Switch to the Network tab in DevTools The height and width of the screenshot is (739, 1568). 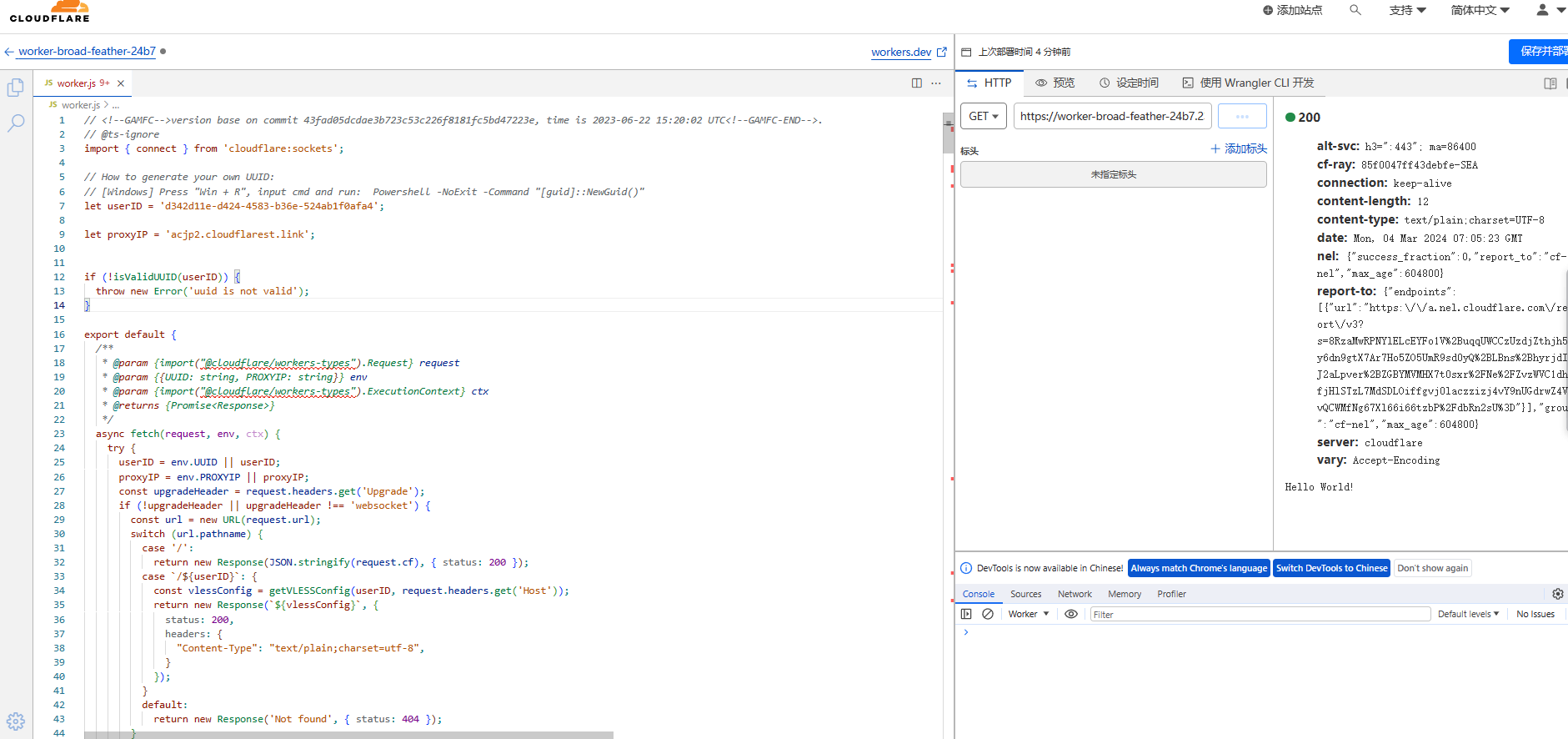pos(1075,594)
